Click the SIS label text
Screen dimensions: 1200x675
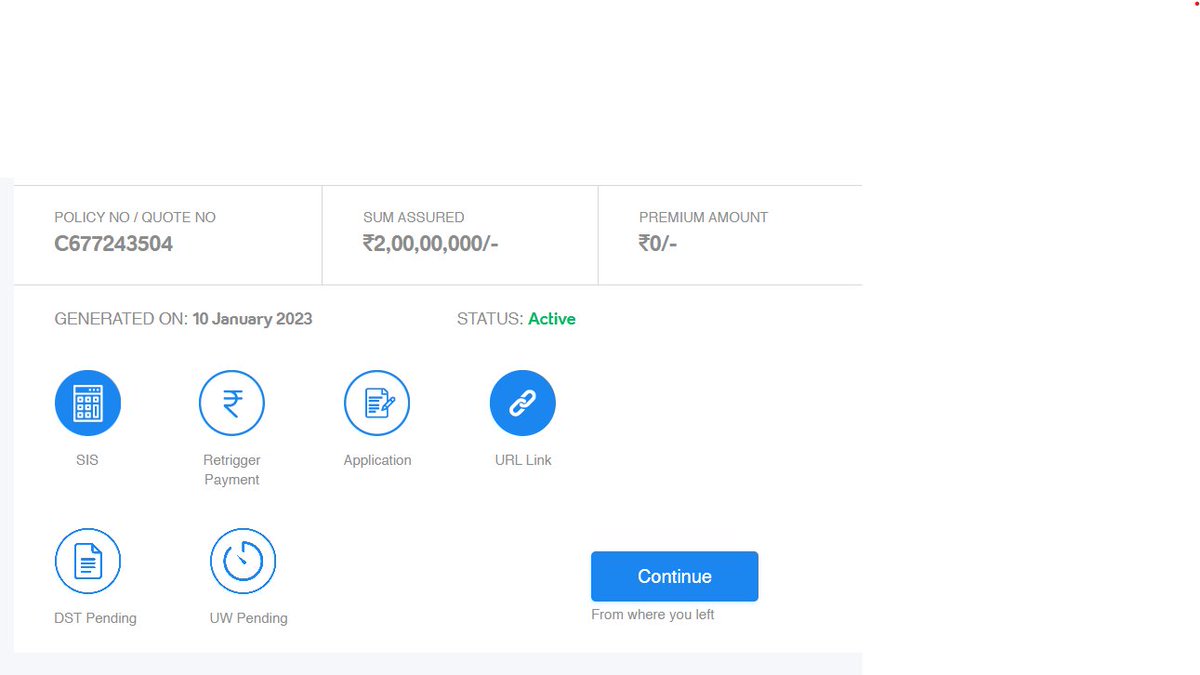pos(87,460)
